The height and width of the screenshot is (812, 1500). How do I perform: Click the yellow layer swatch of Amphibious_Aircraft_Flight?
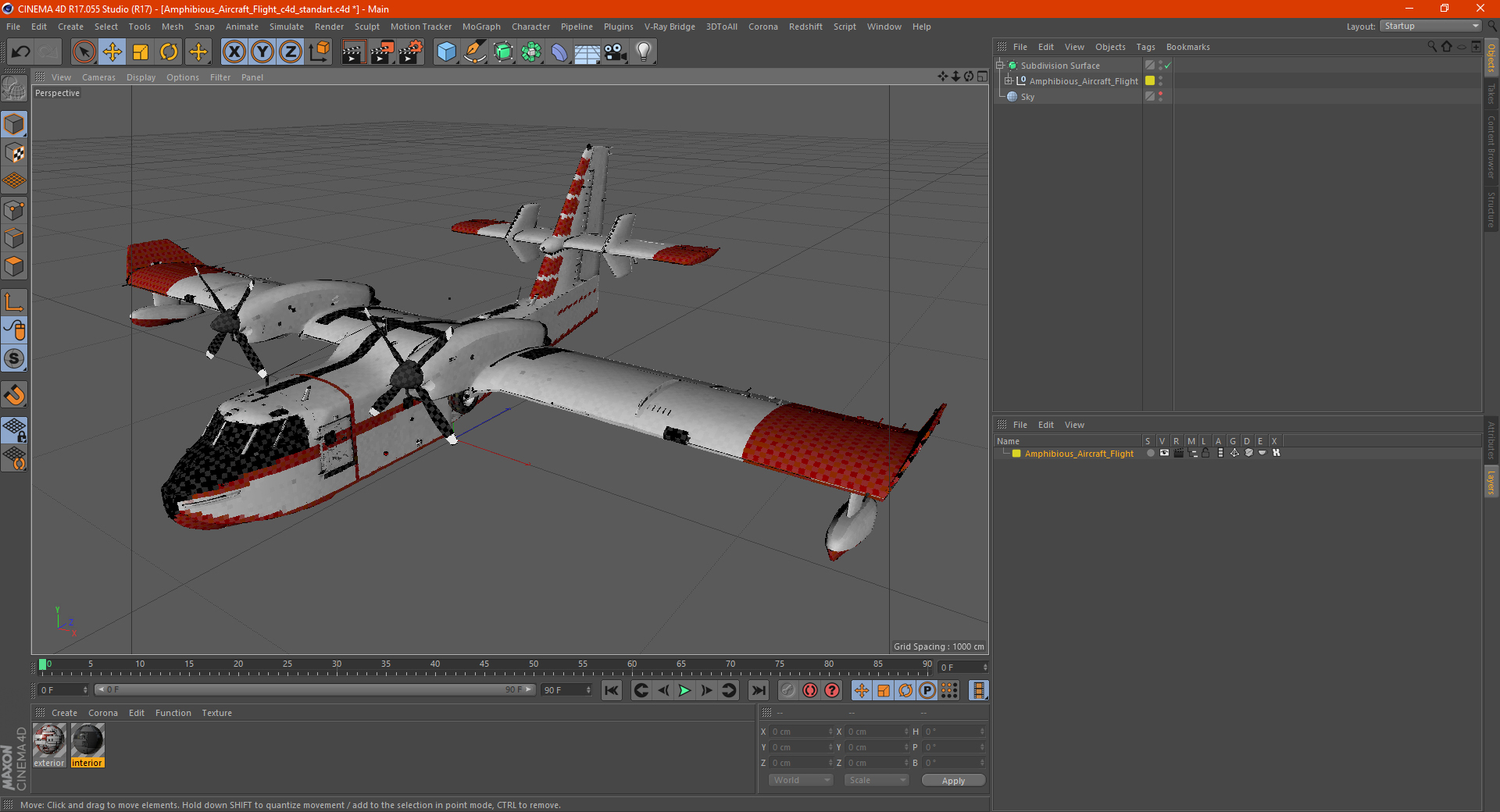[1150, 81]
